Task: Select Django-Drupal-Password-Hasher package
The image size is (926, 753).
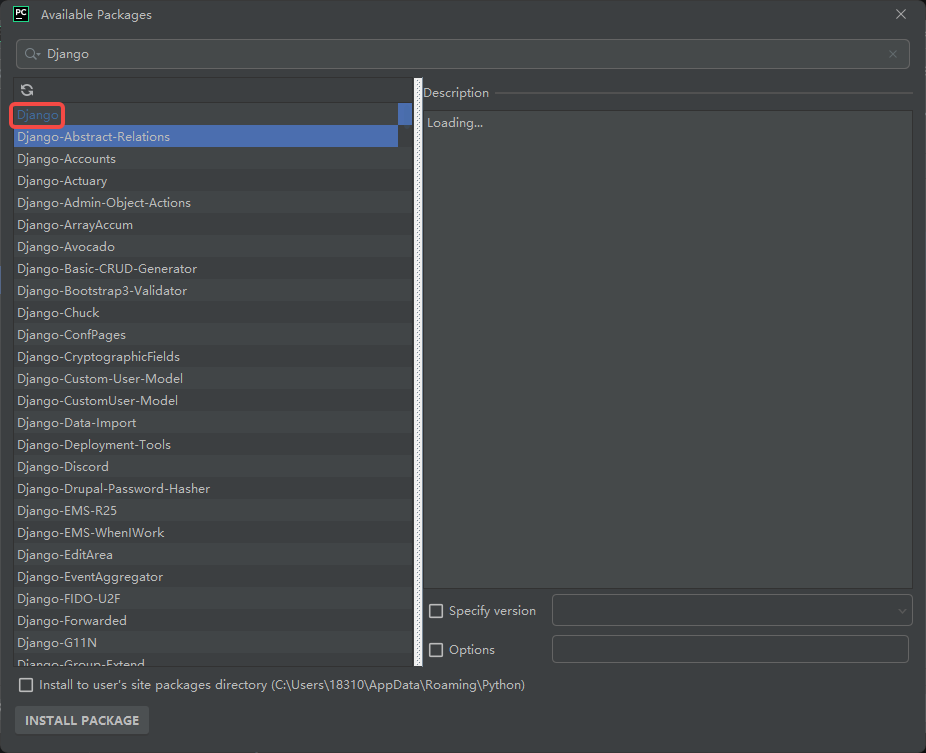Action: pyautogui.click(x=213, y=488)
